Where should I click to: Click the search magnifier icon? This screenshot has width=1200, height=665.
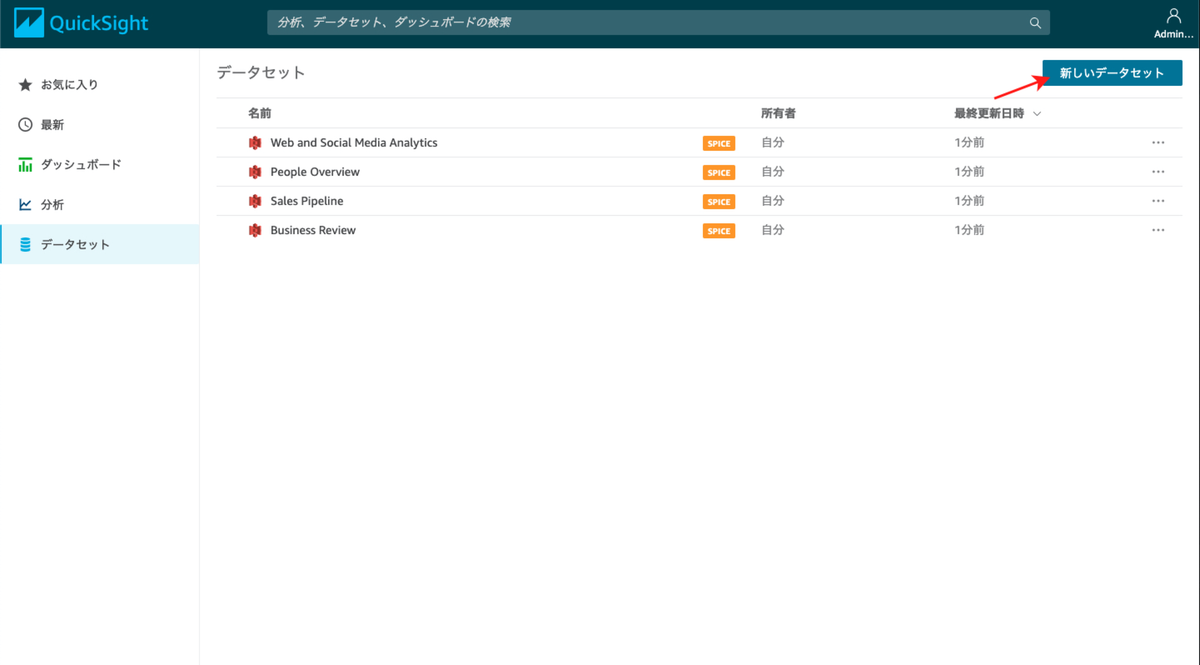[x=1036, y=23]
